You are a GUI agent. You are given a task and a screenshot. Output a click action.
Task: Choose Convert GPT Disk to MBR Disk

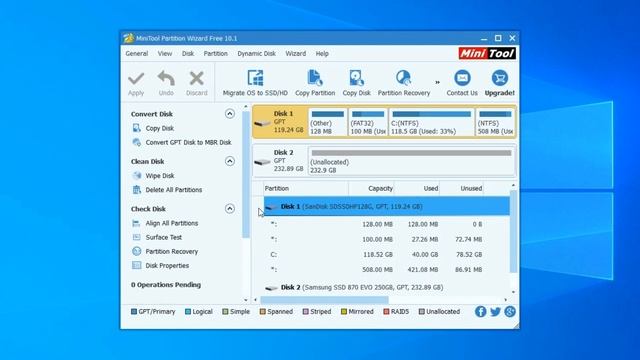188,142
